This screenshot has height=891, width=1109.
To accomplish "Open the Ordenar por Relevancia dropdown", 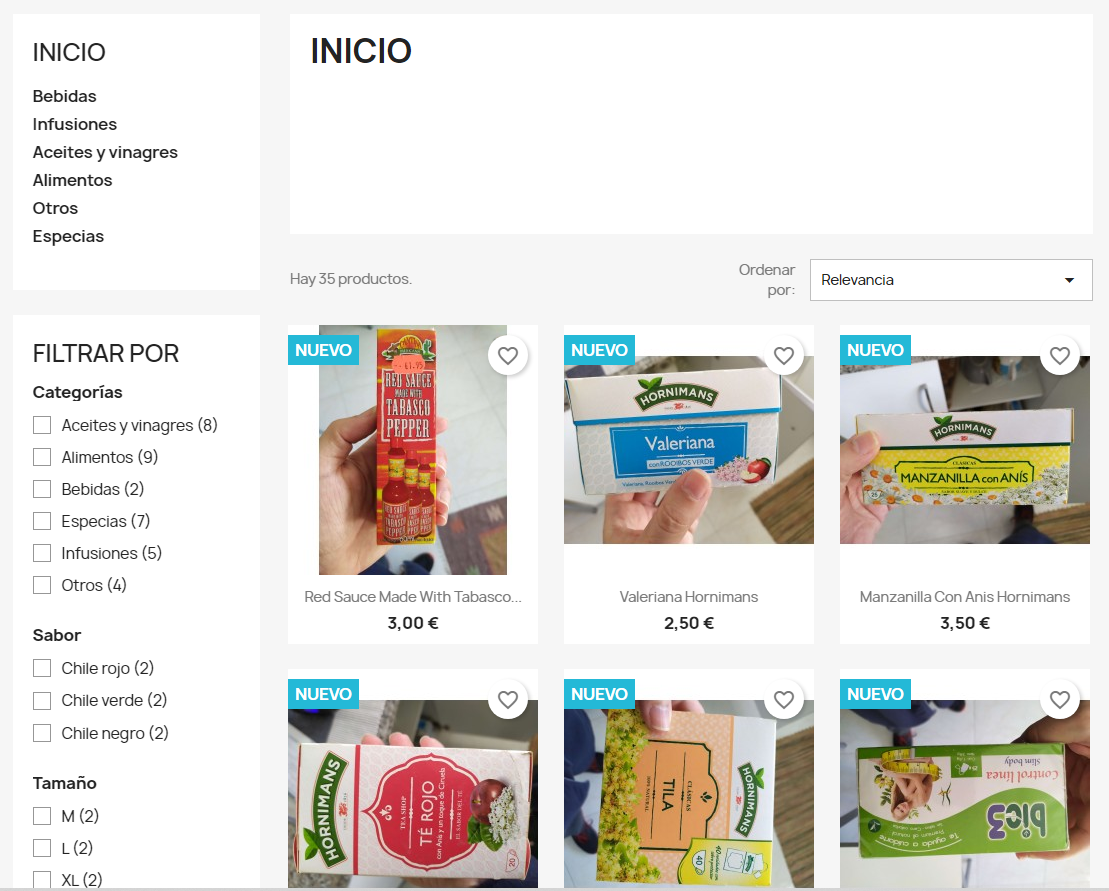I will click(951, 280).
